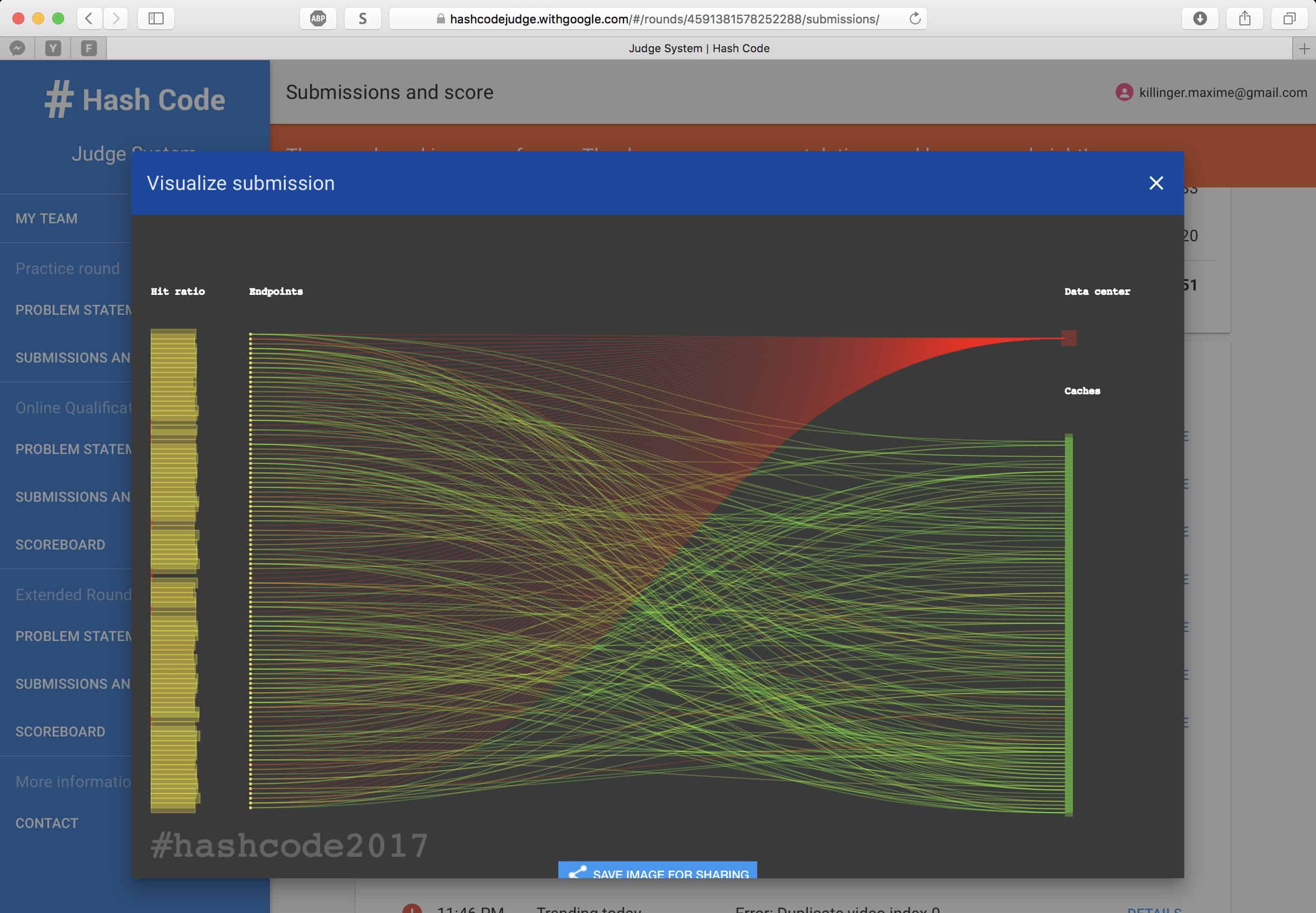Open the downloads icon in toolbar
This screenshot has height=913, width=1316.
point(1200,18)
